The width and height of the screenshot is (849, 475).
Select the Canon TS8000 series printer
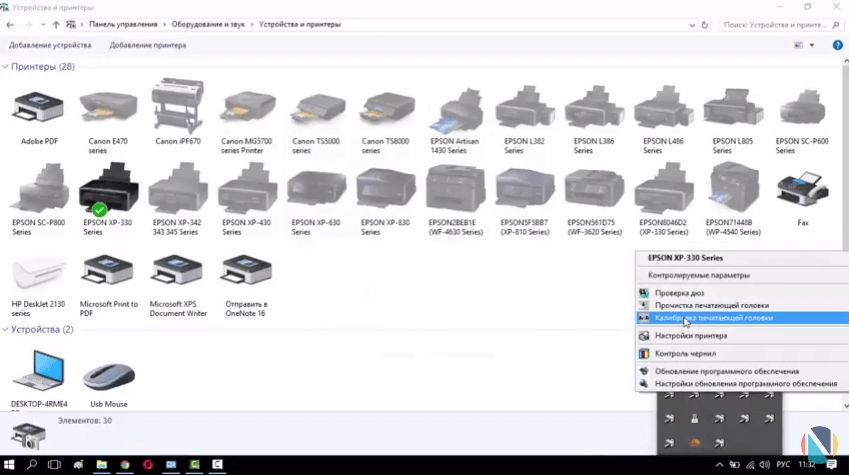point(386,107)
